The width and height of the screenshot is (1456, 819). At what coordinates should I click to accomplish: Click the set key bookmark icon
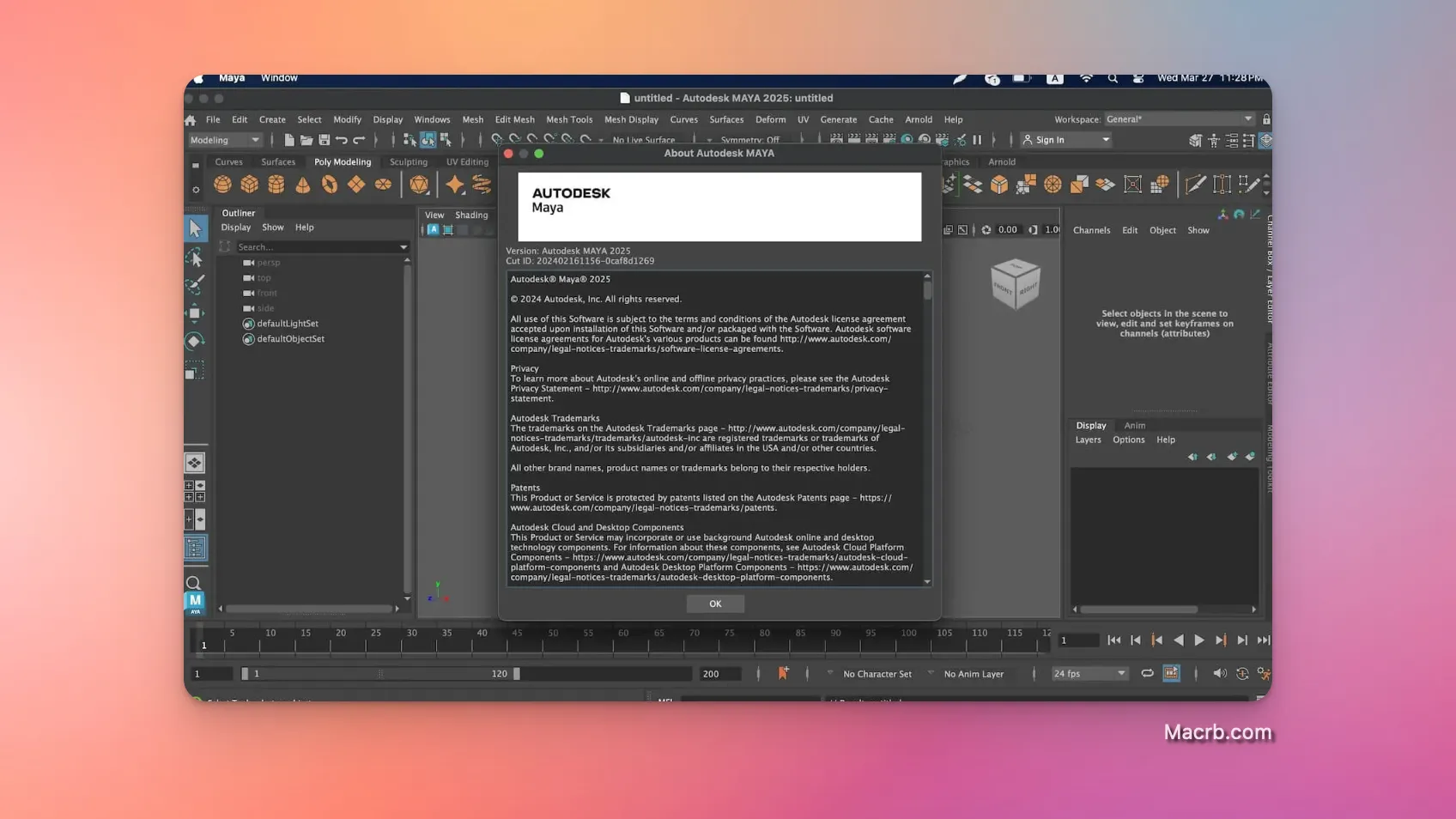click(x=783, y=674)
